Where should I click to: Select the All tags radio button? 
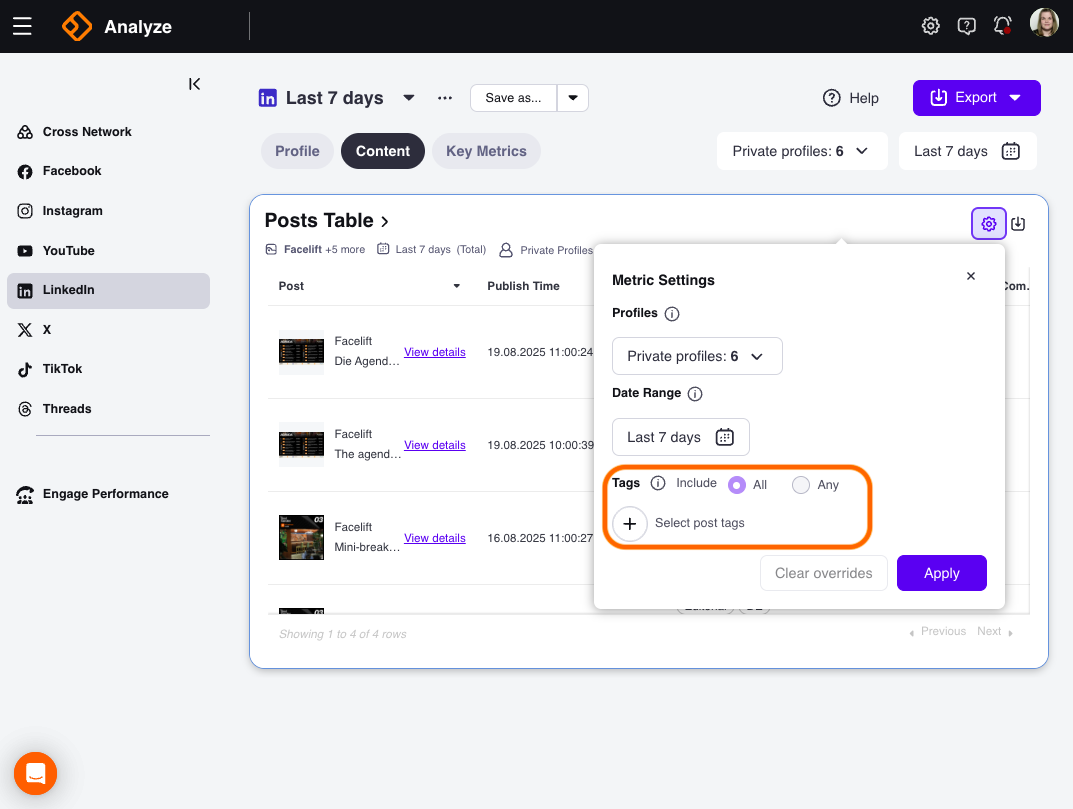pyautogui.click(x=736, y=485)
